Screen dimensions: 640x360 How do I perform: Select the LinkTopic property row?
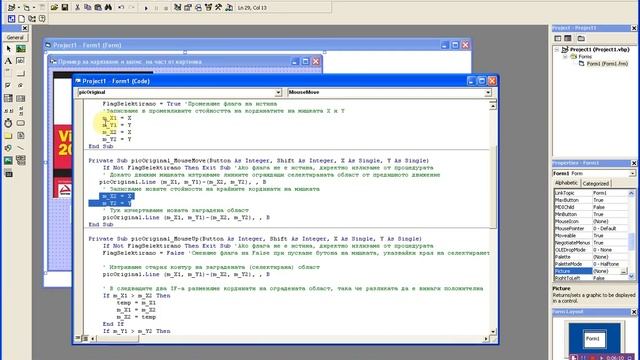click(591, 193)
